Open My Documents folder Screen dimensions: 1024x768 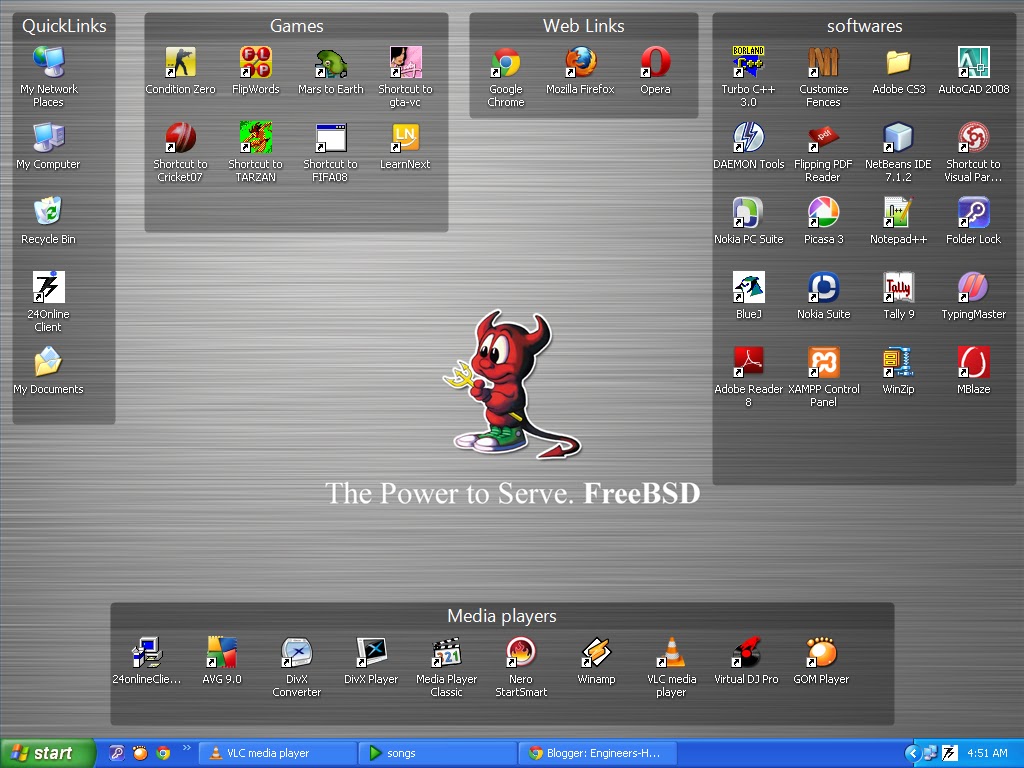pos(48,371)
